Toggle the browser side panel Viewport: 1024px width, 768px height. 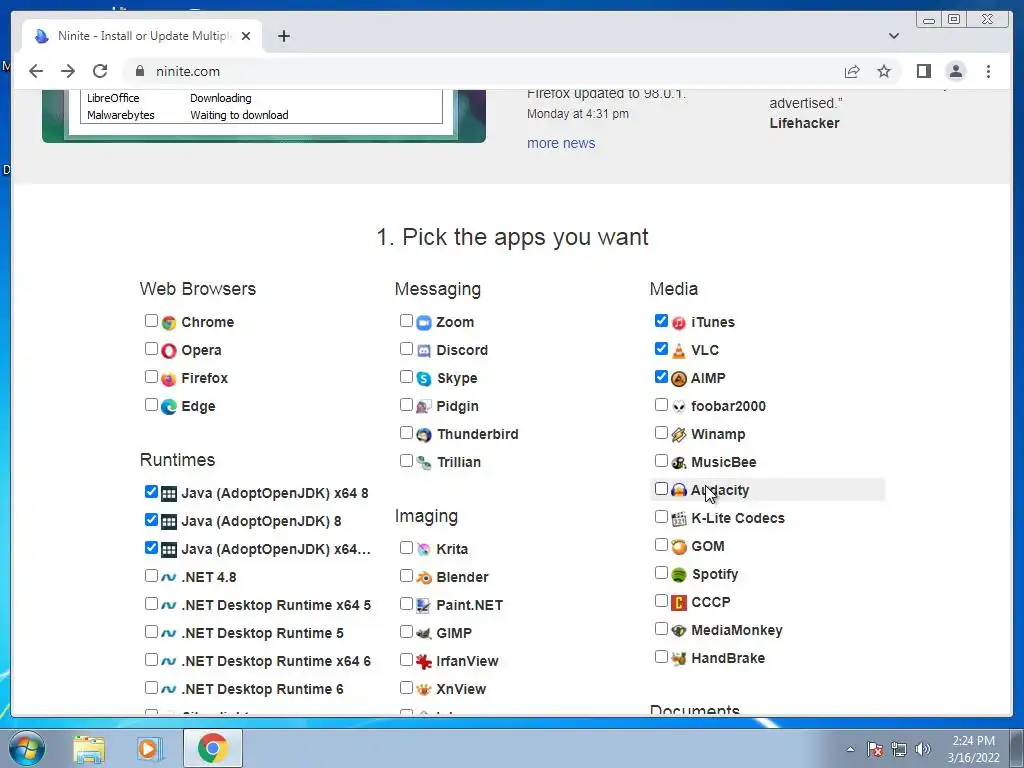pos(923,71)
